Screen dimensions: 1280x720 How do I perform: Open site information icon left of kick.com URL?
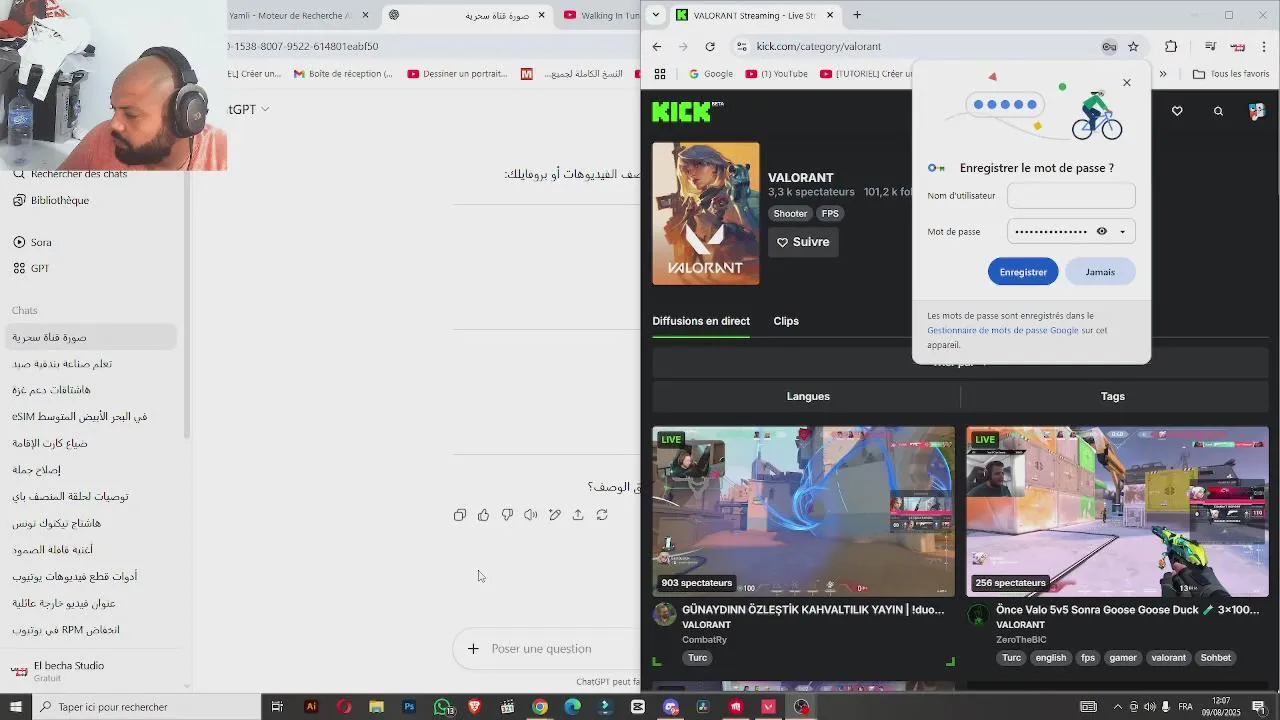point(741,46)
